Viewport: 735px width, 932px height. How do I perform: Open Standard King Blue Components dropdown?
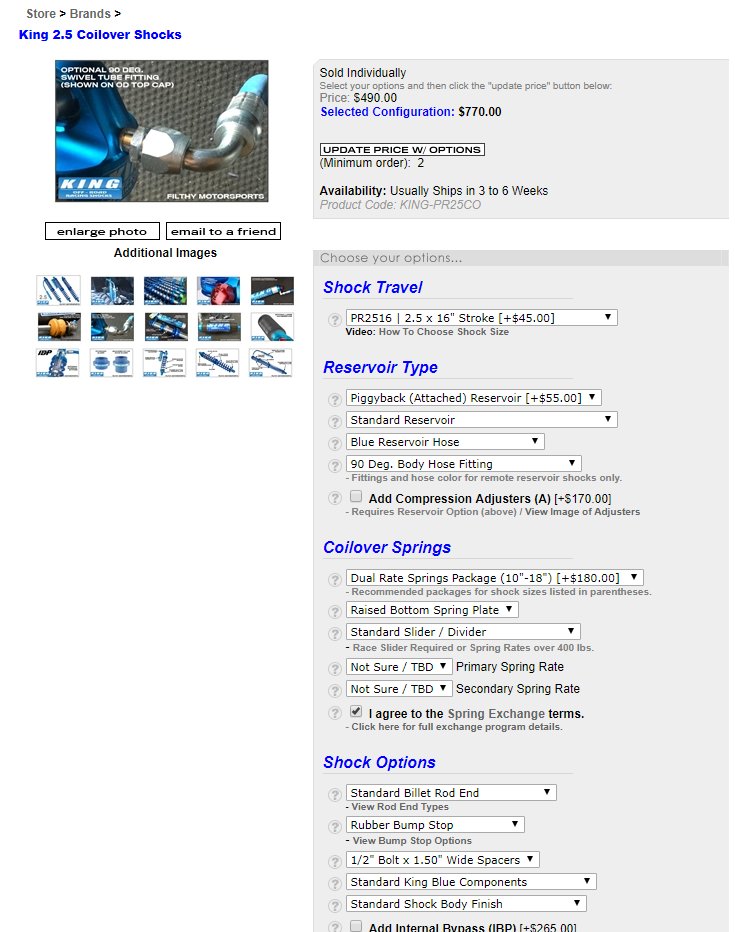[x=471, y=882]
